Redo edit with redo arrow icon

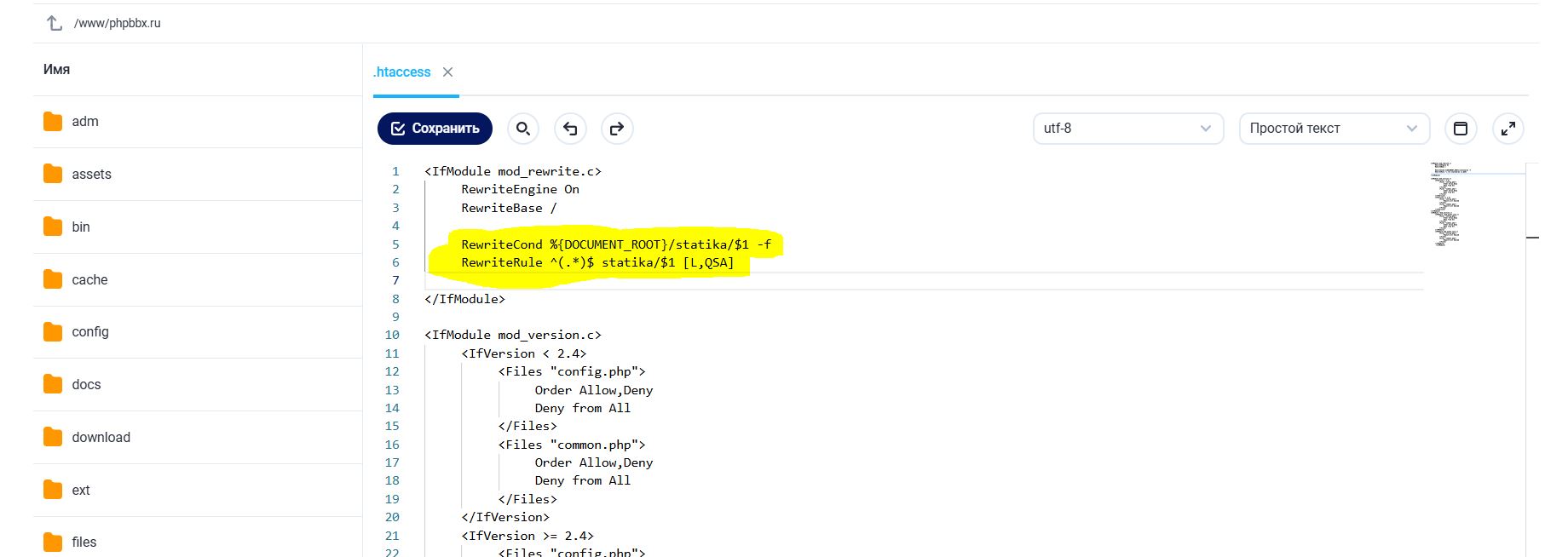pos(617,129)
